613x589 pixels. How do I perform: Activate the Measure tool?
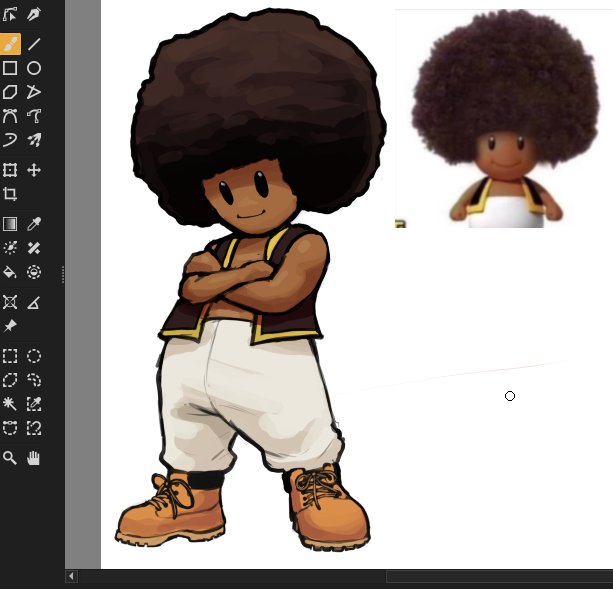[x=34, y=302]
